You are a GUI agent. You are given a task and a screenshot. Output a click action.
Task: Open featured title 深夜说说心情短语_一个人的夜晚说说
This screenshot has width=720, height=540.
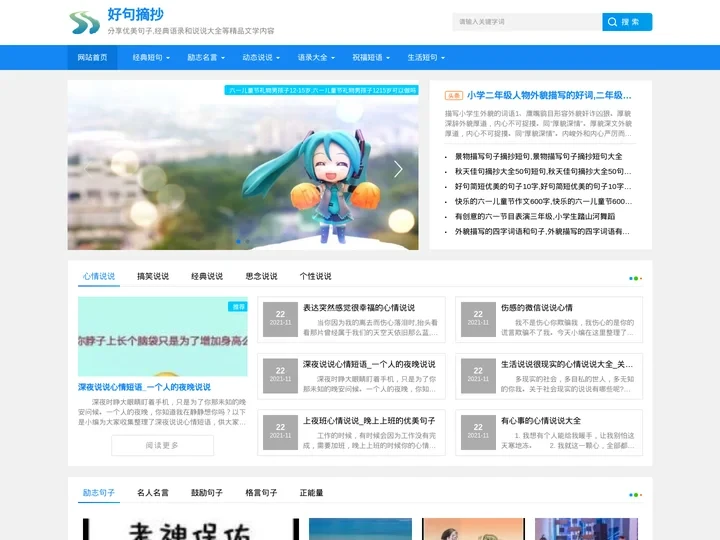[144, 387]
